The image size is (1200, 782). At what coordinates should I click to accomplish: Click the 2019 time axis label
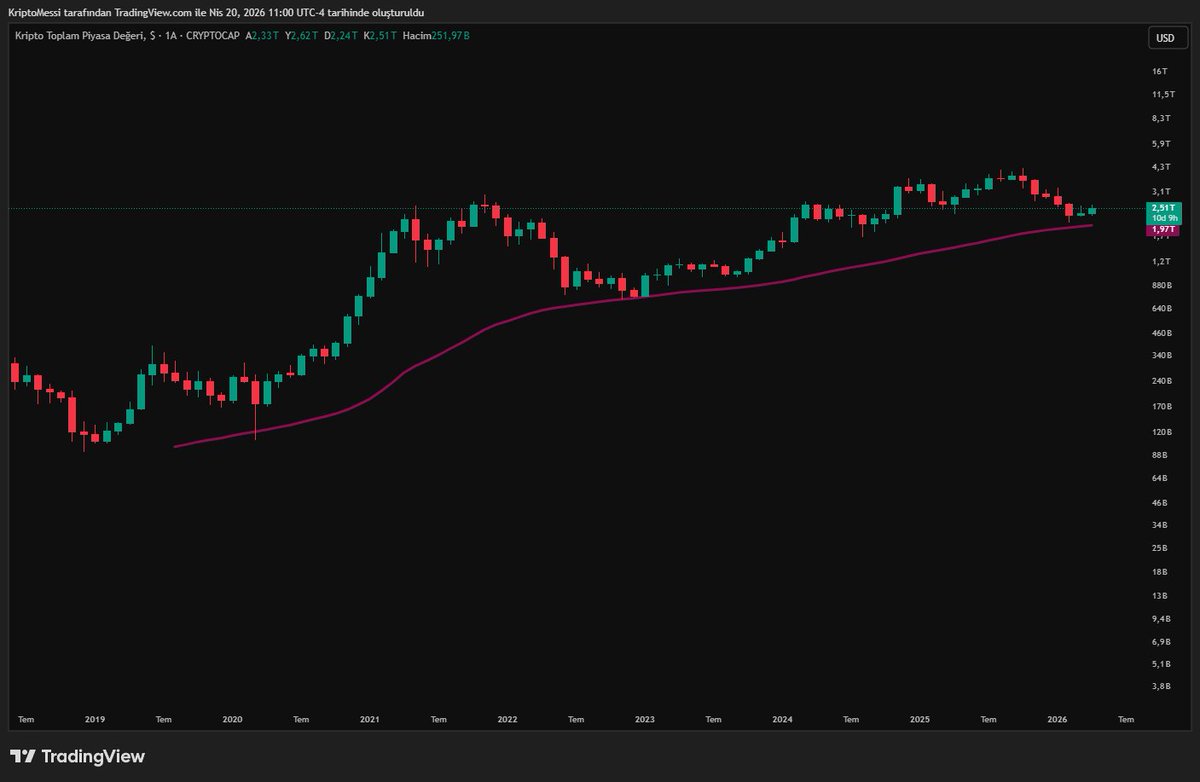pyautogui.click(x=95, y=719)
